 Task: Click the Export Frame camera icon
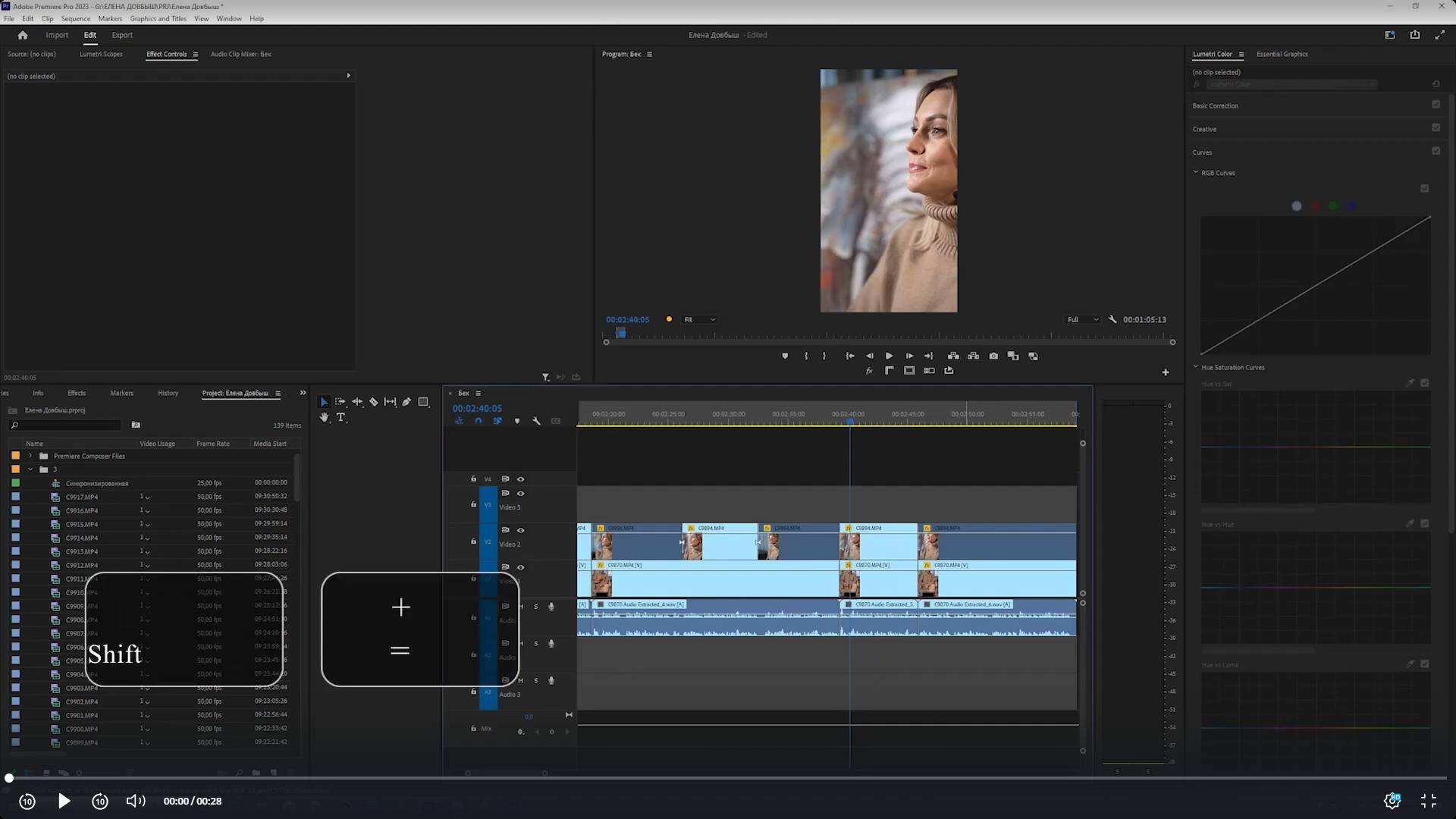[x=993, y=356]
